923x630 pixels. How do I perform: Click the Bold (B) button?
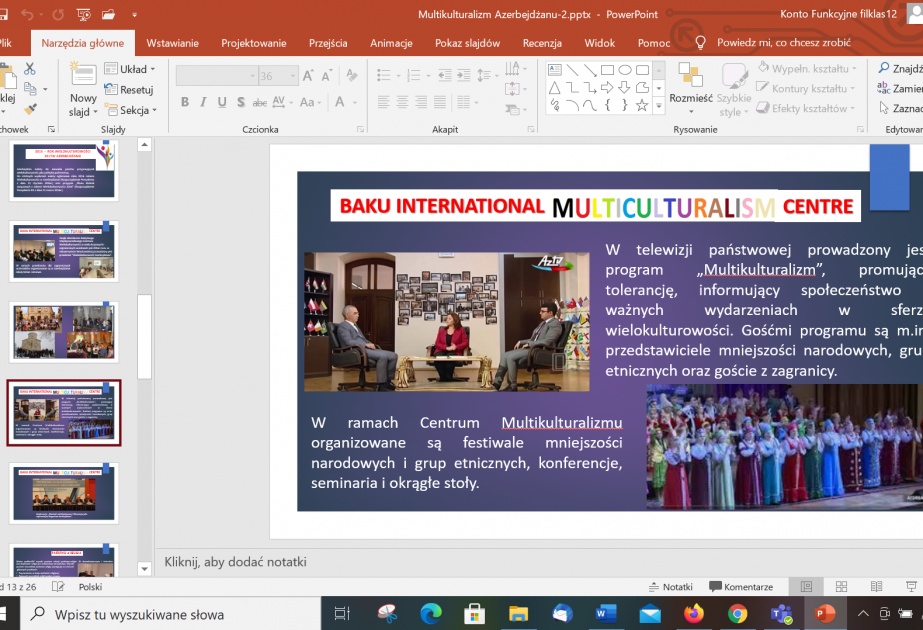(185, 102)
